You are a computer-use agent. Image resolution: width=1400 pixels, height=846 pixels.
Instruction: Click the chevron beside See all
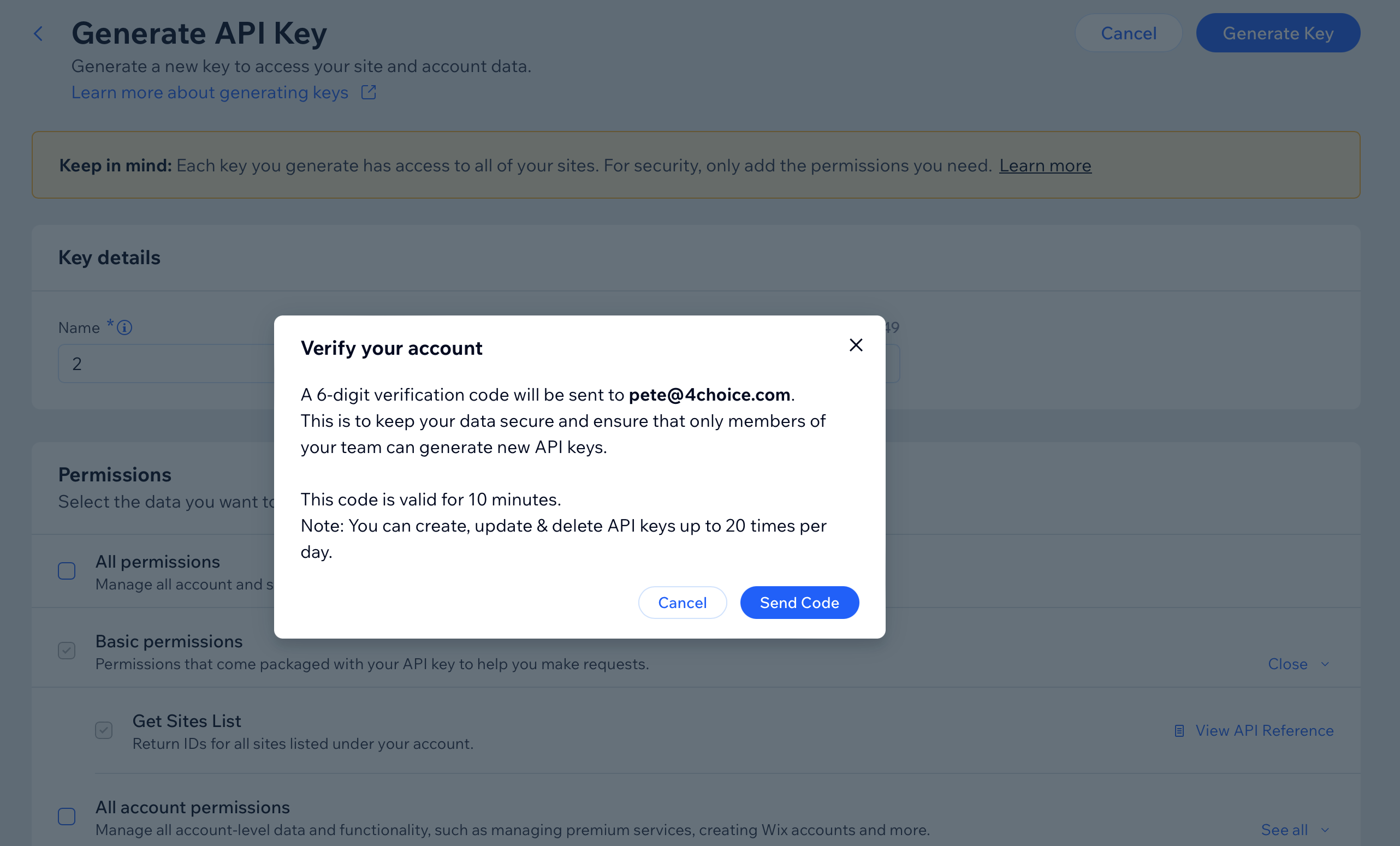point(1326,830)
